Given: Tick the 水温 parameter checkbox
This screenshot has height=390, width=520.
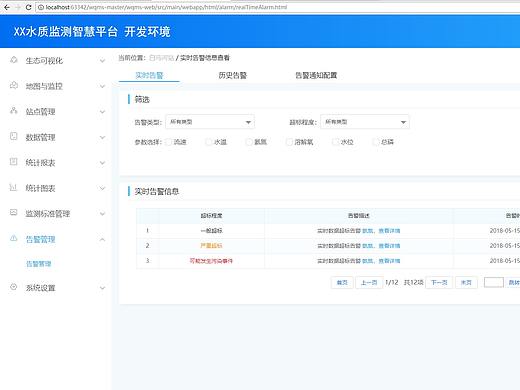Looking at the screenshot, I should [x=209, y=142].
